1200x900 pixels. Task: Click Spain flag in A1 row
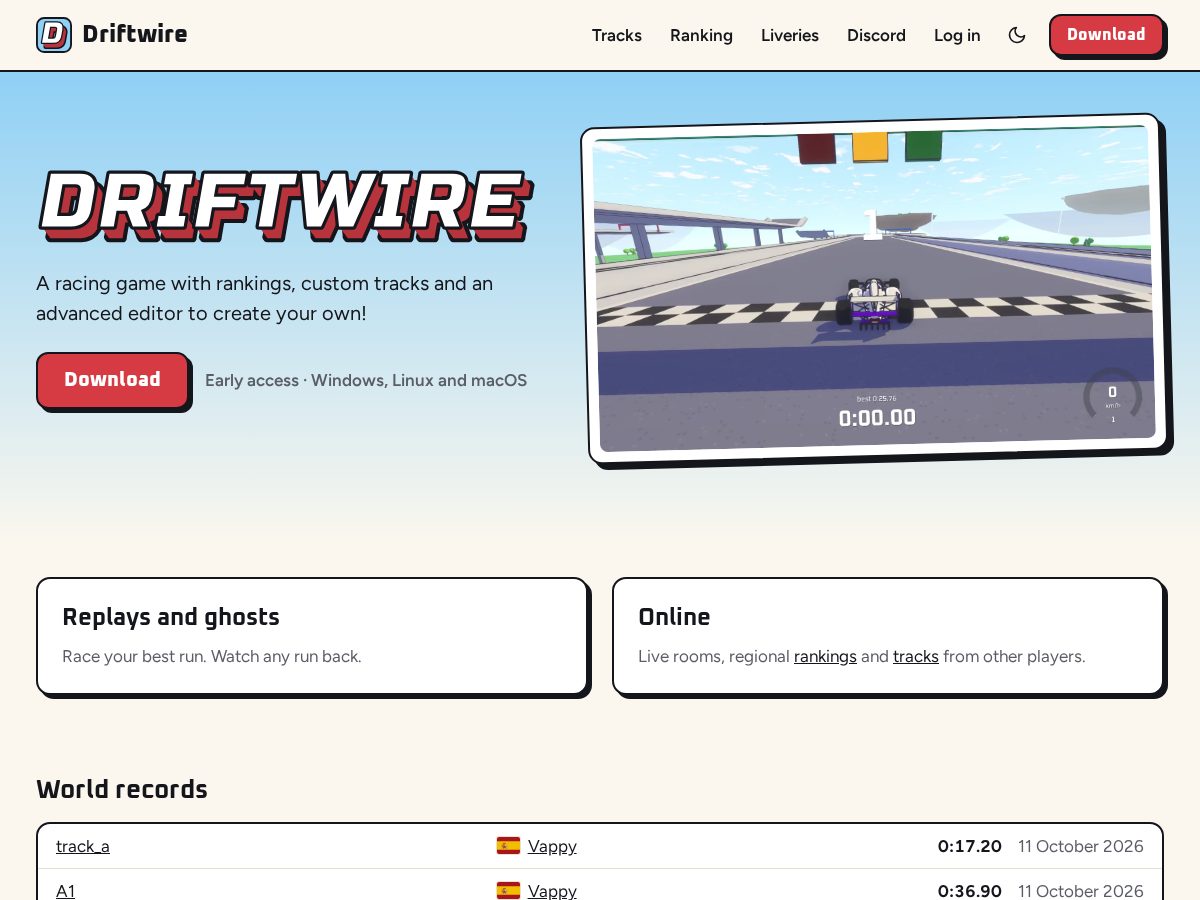click(x=508, y=890)
